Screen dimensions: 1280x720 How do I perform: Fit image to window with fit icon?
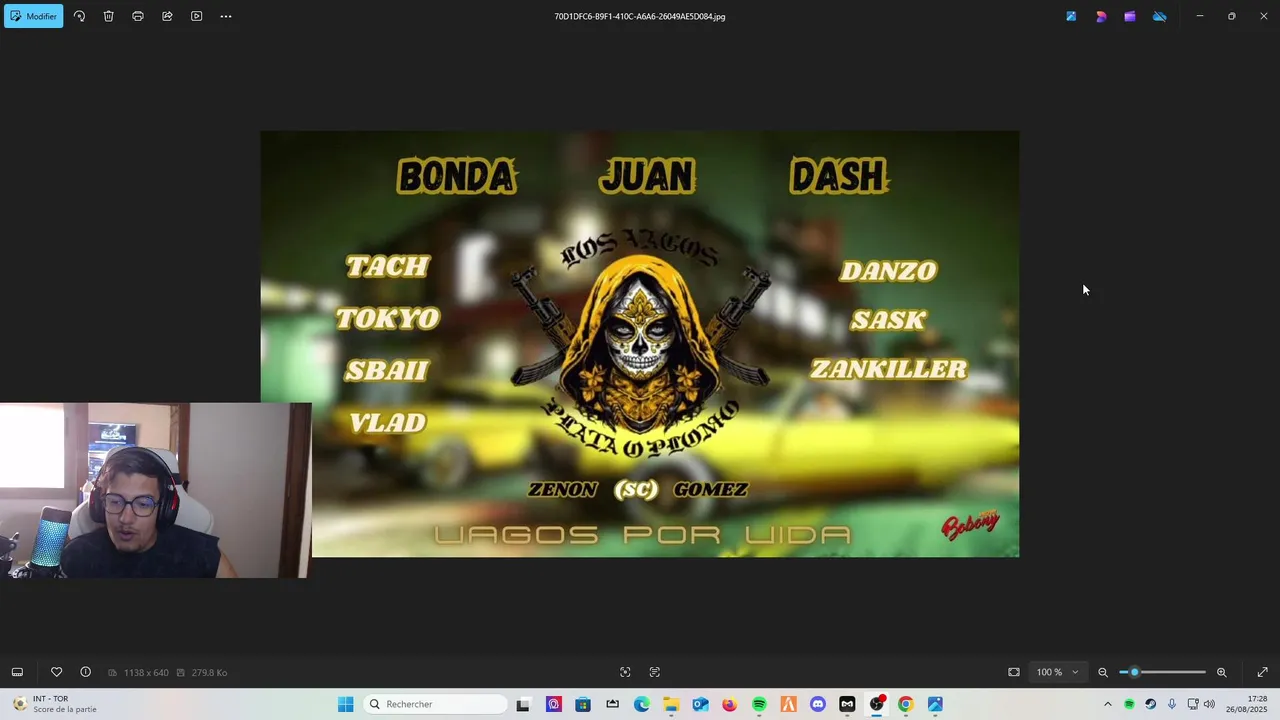1013,672
